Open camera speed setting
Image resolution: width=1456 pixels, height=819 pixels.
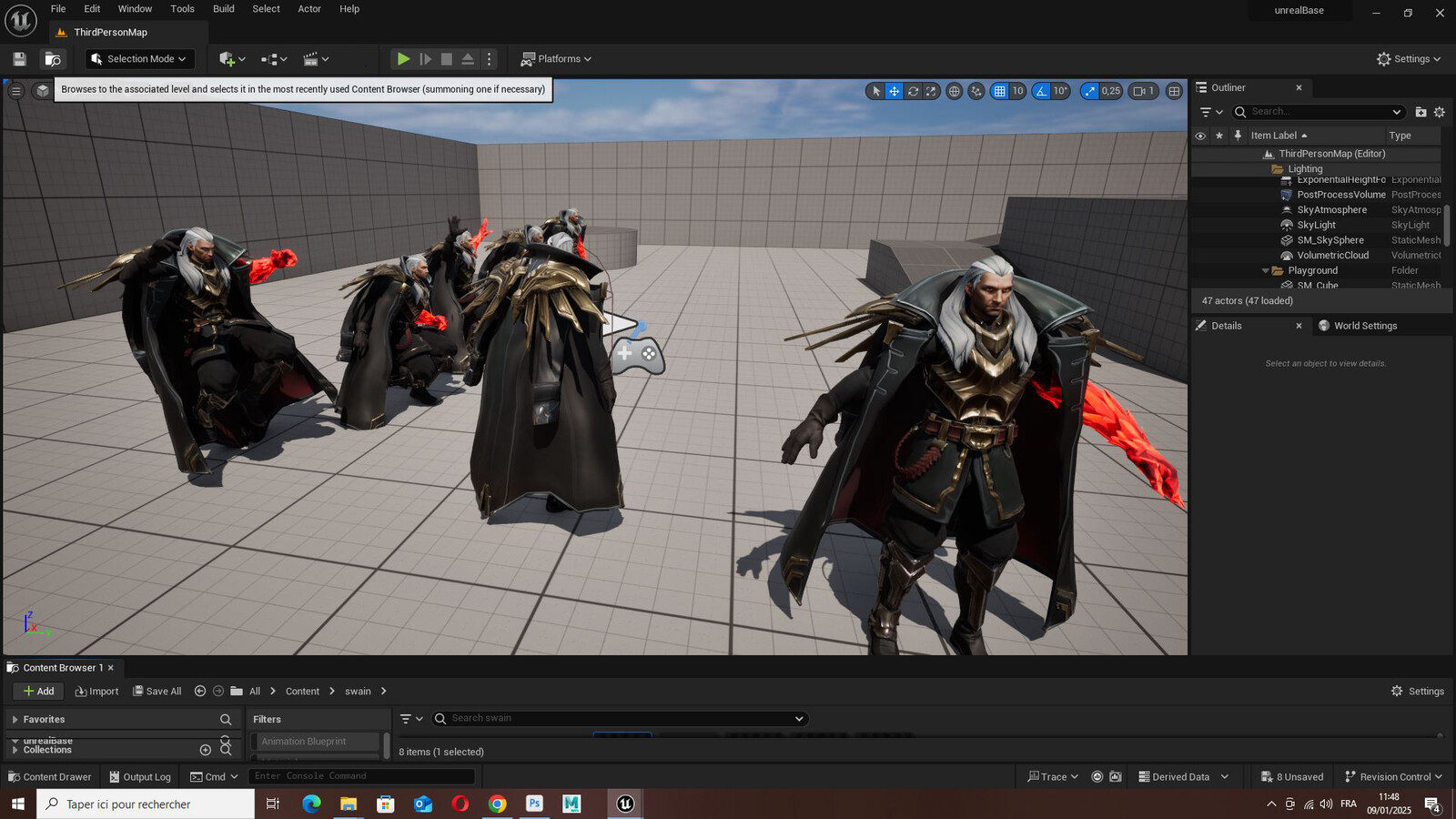[1144, 91]
